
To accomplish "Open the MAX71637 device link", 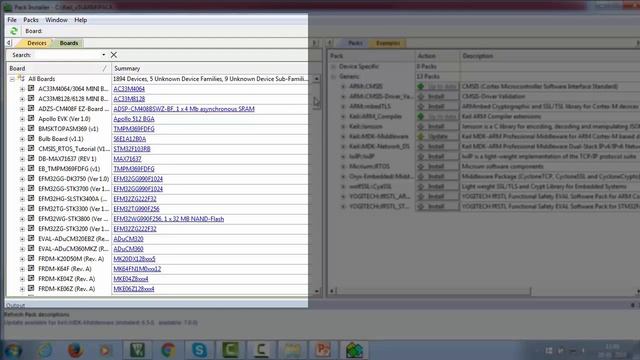I will tap(127, 159).
